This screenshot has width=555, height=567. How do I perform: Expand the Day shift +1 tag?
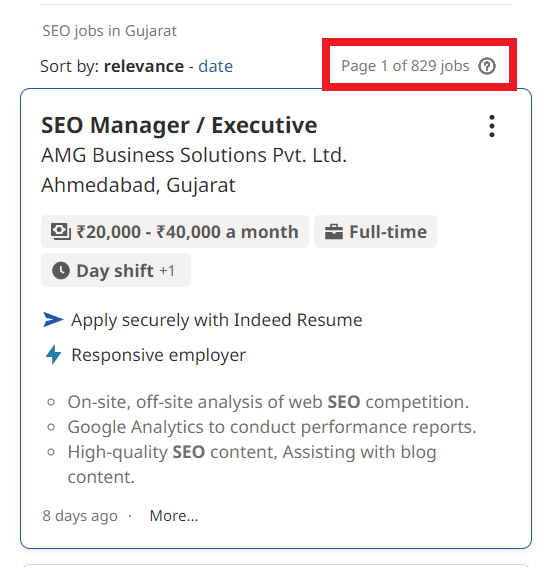[x=116, y=270]
